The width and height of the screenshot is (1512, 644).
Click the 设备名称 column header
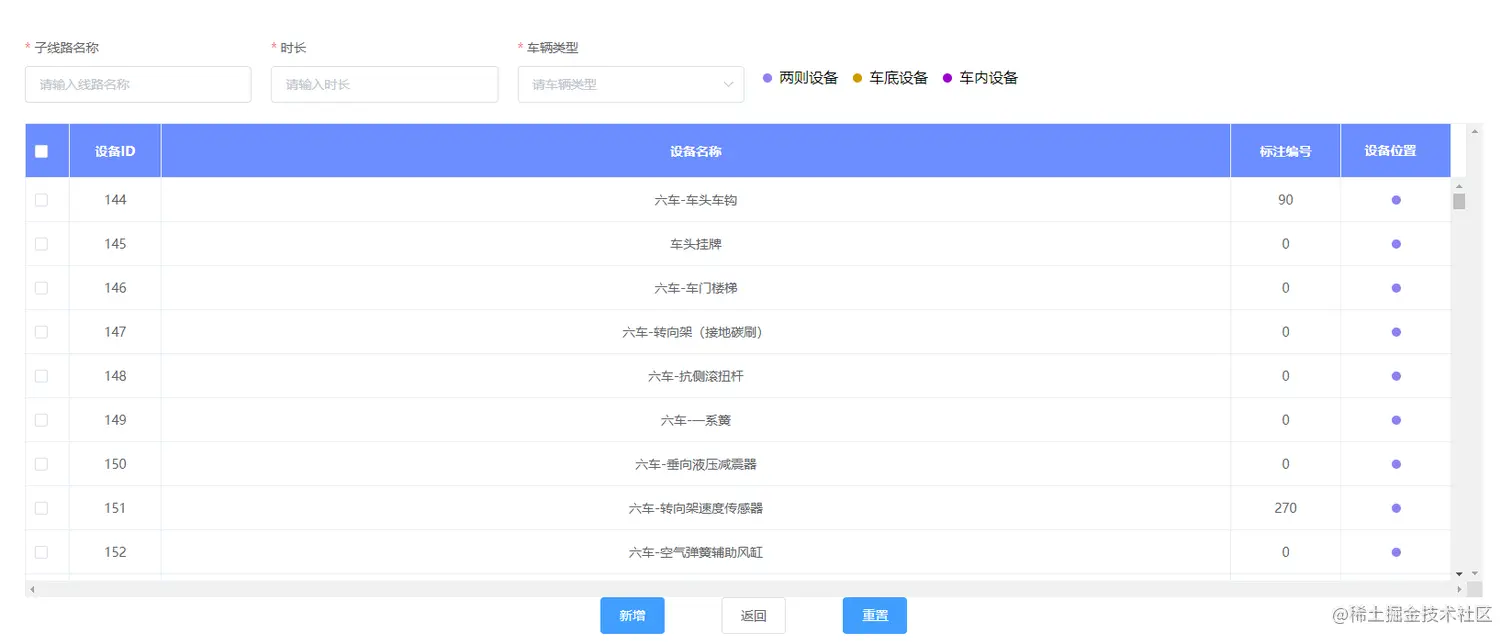696,151
